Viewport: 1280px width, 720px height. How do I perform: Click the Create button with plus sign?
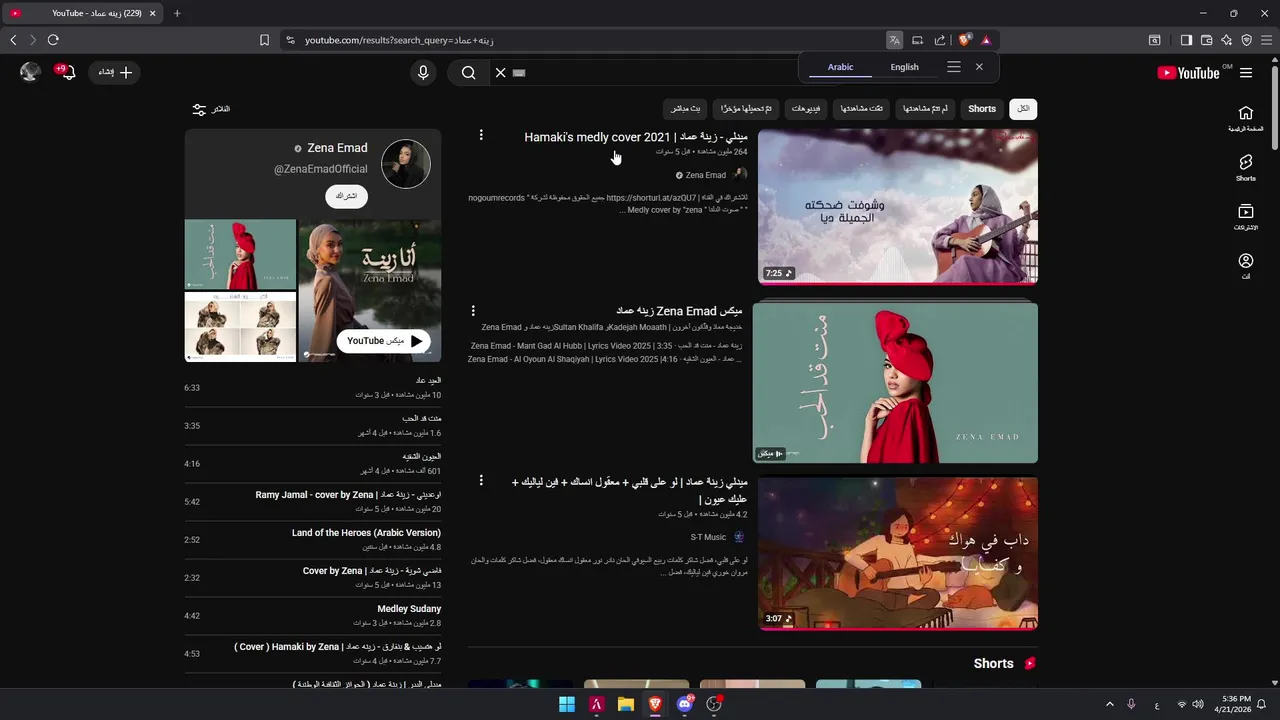(x=115, y=72)
